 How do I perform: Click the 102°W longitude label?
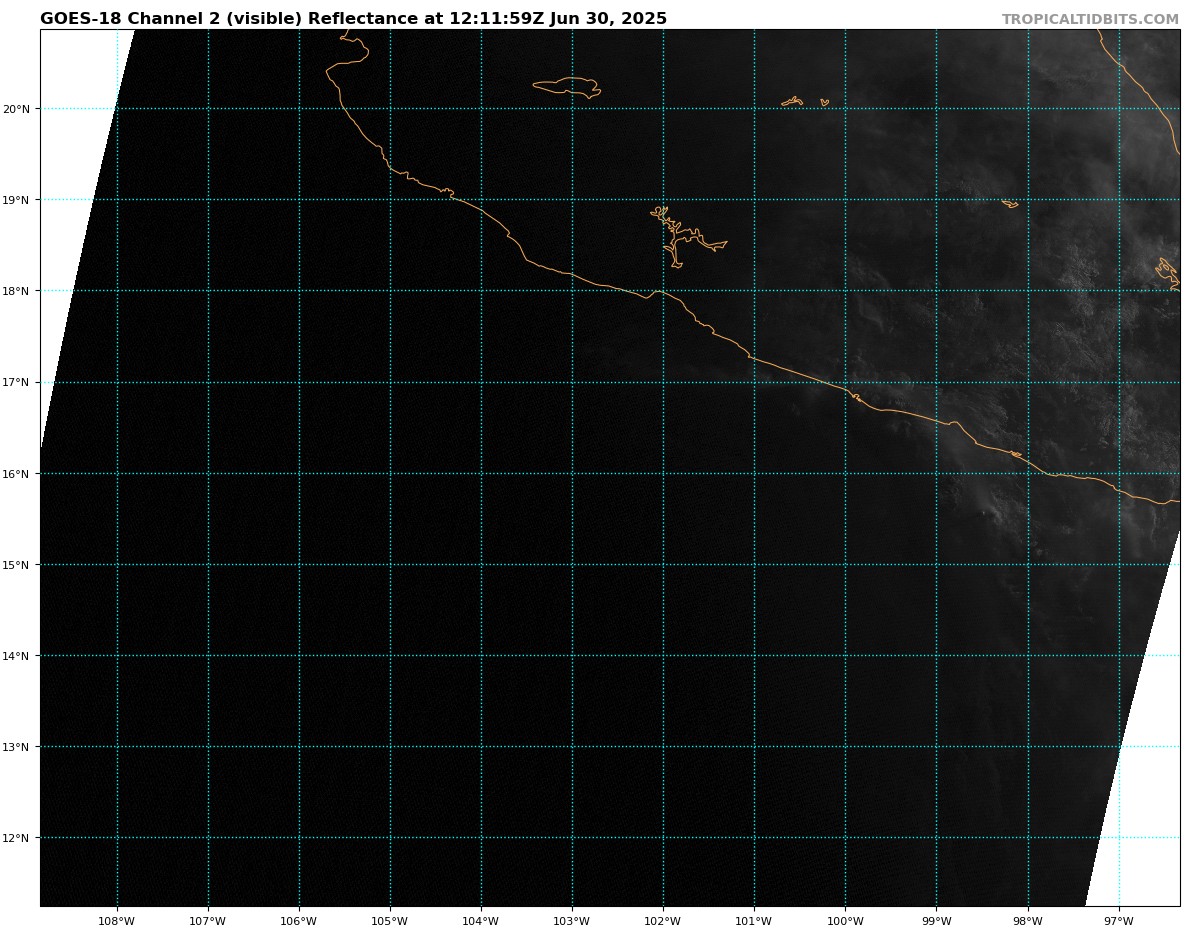pyautogui.click(x=663, y=921)
